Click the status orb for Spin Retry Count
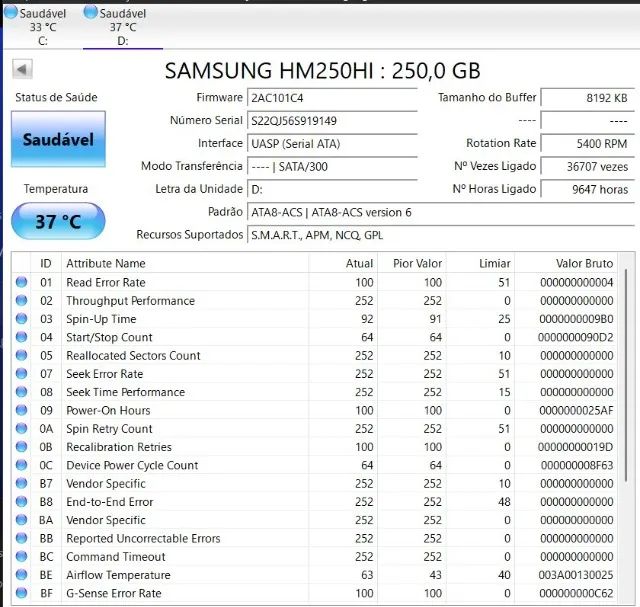Screen dimensions: 640x607 (x=21, y=428)
